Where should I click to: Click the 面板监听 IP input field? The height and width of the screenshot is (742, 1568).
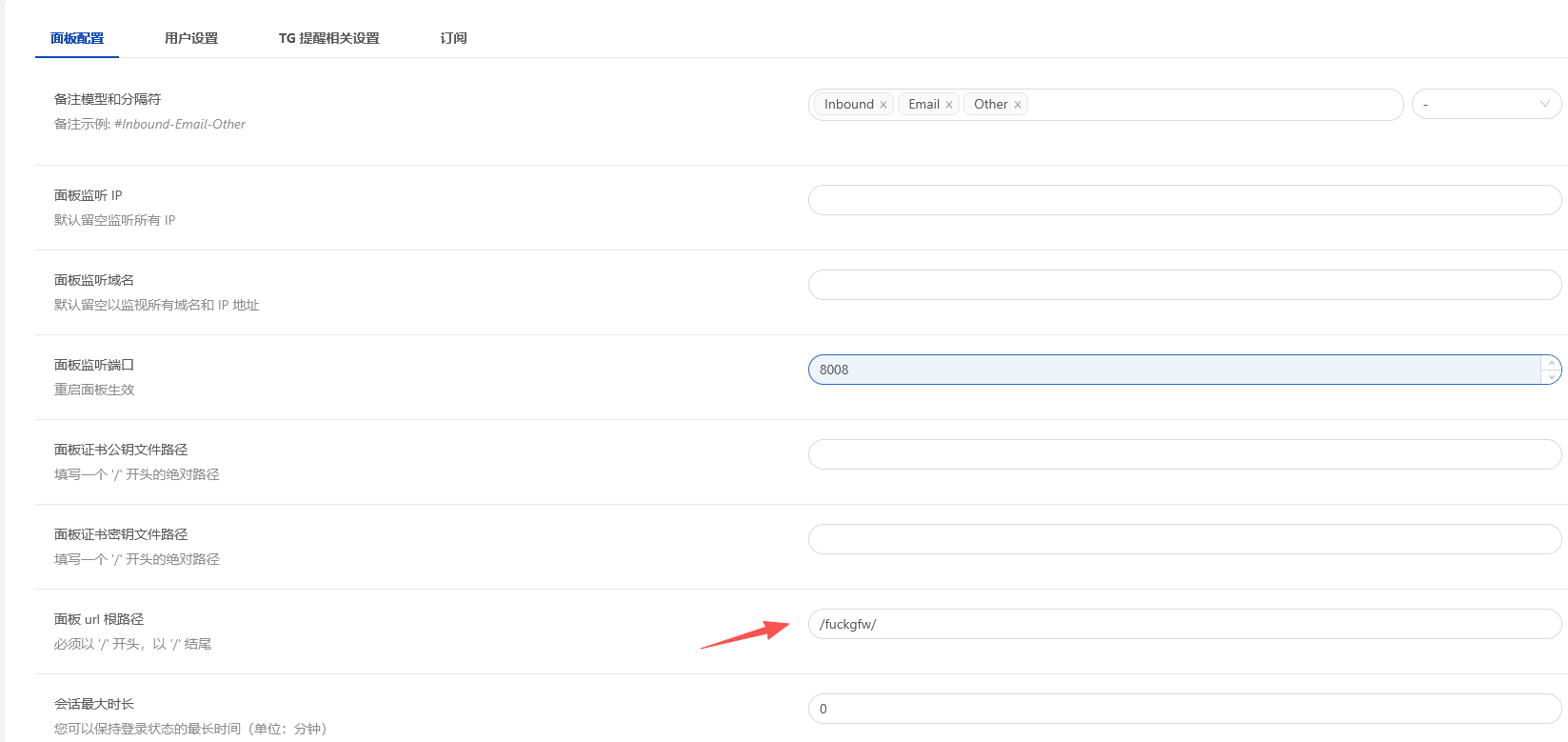(1184, 200)
